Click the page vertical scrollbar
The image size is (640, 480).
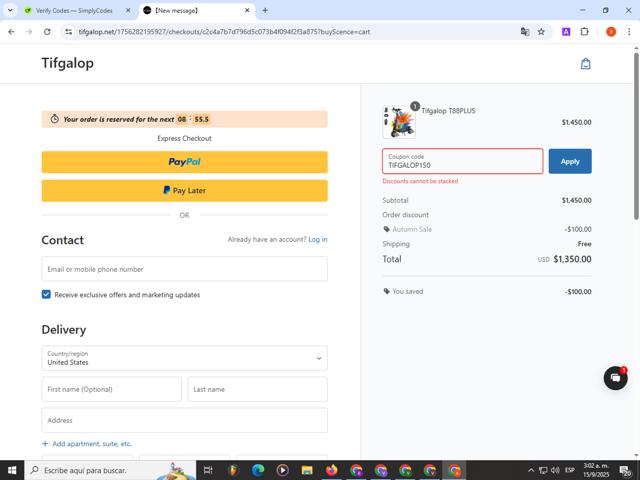[636, 135]
